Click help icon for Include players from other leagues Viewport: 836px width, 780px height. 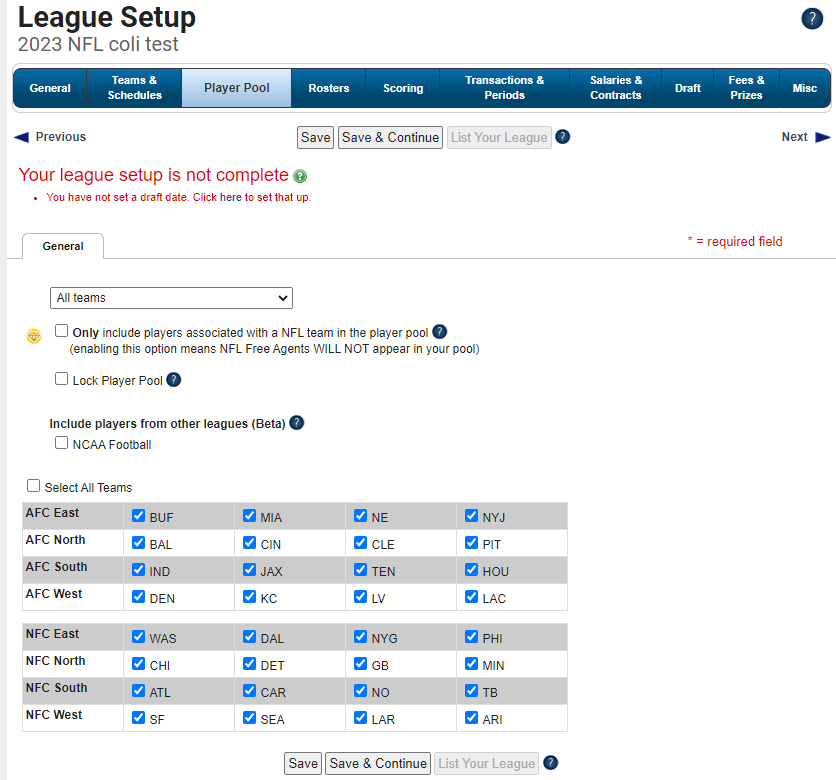click(296, 423)
